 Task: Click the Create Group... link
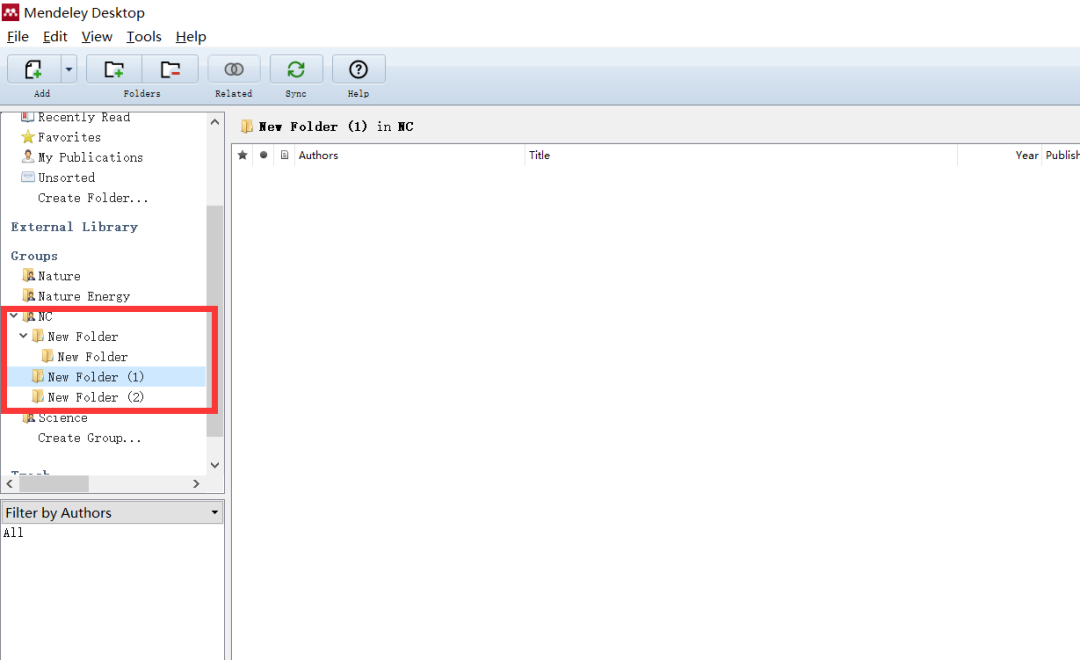(90, 437)
